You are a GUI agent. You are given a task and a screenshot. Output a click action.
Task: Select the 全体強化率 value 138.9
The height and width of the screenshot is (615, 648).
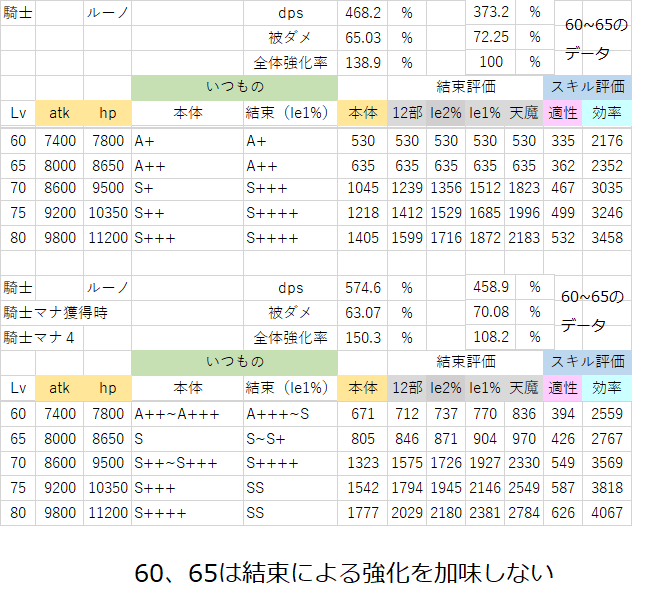pos(362,63)
